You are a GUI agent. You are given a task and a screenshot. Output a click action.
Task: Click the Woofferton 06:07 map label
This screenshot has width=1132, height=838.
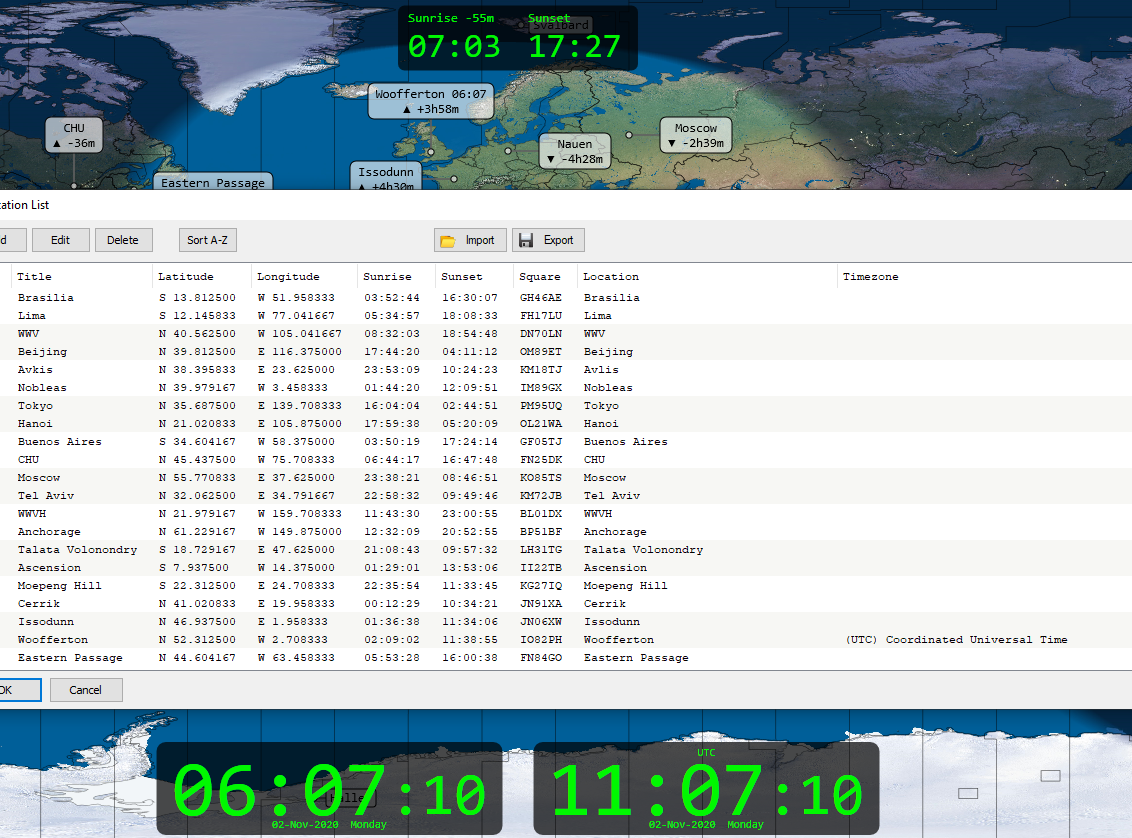[431, 101]
